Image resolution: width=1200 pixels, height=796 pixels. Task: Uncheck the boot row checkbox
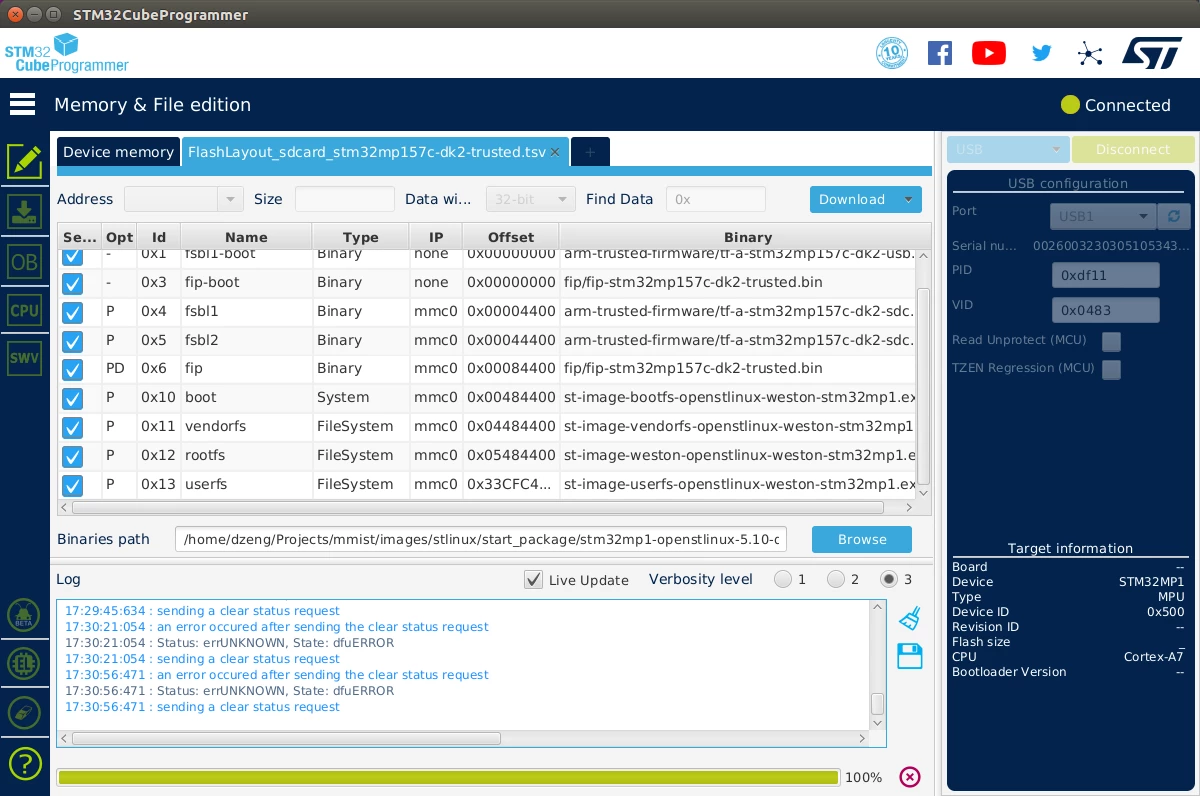tap(72, 399)
